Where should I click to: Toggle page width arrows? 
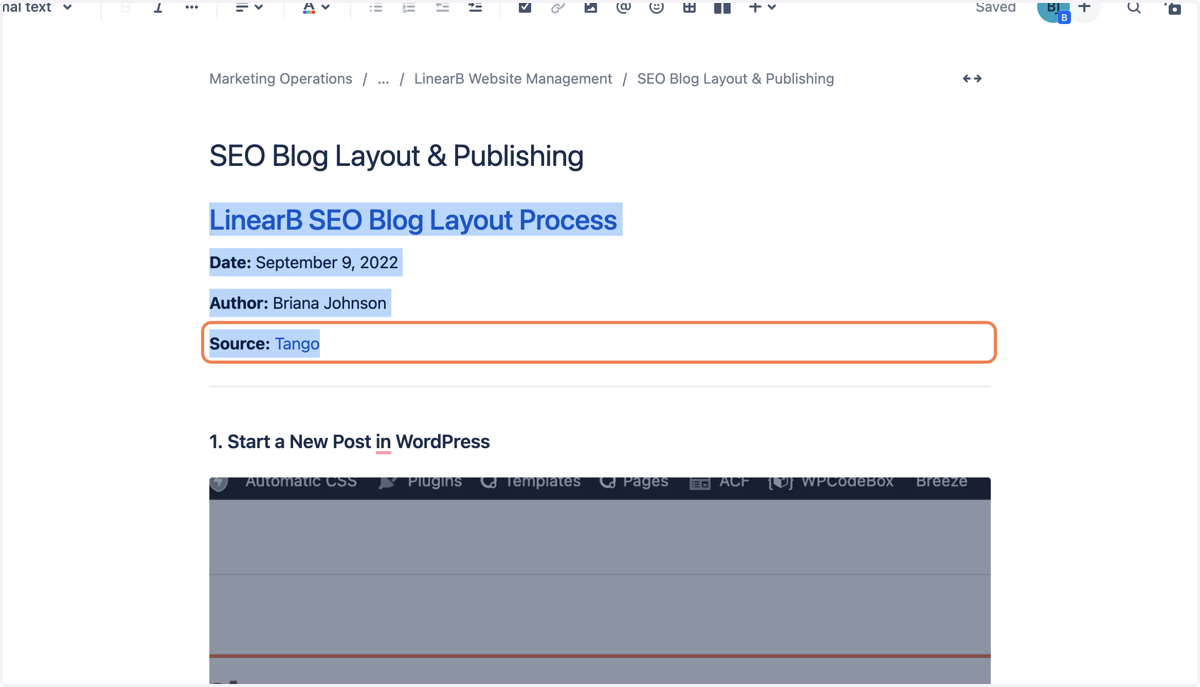(972, 79)
